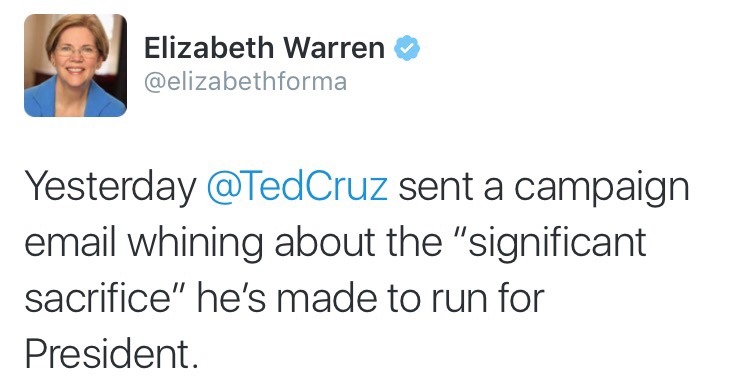Click the word "email" in the tweet
The width and height of the screenshot is (750, 392).
[71, 242]
